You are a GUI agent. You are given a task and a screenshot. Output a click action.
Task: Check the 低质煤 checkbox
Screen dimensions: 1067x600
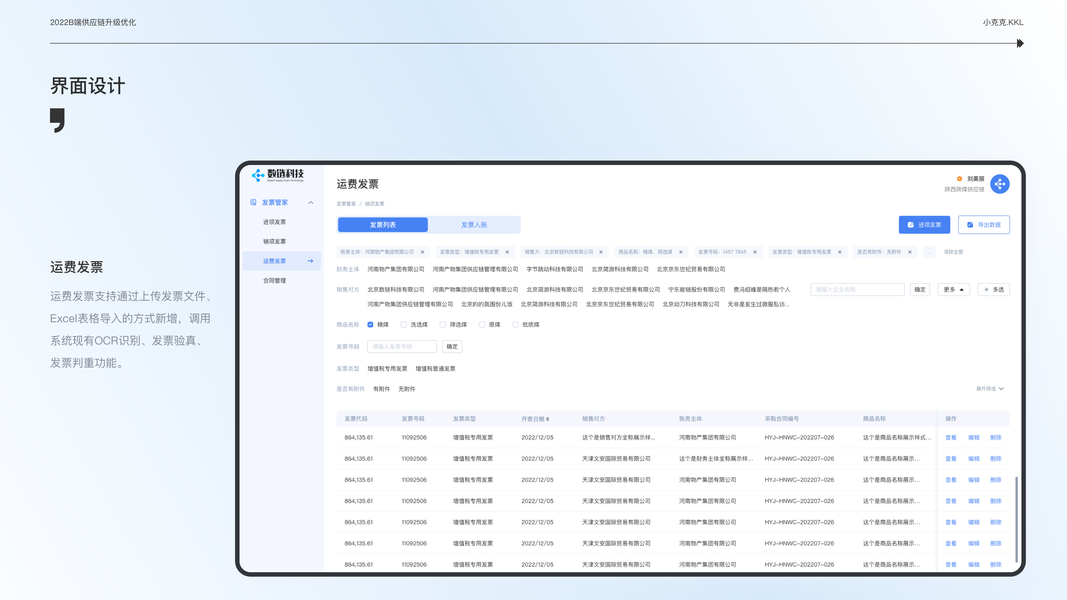515,324
